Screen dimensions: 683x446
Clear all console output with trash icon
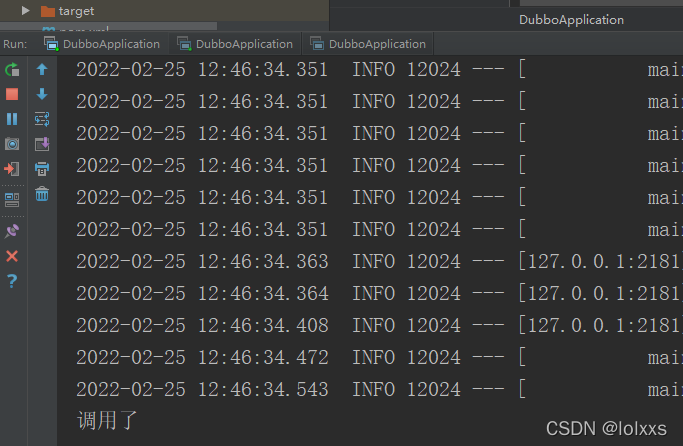click(42, 193)
